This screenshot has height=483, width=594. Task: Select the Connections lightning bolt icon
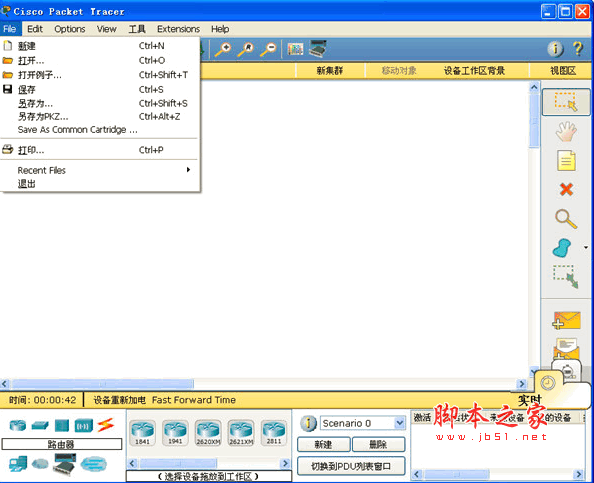point(106,425)
